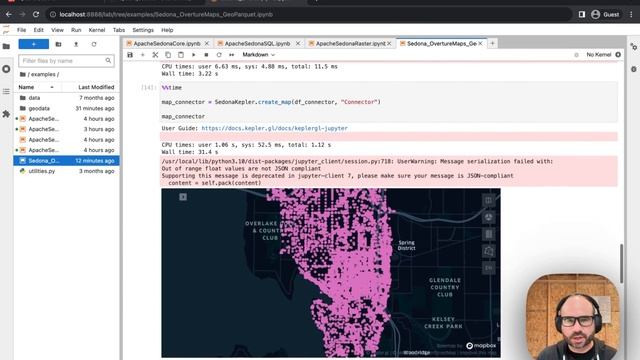
Task: Open the extension manager puzzle icon
Action: point(6,114)
